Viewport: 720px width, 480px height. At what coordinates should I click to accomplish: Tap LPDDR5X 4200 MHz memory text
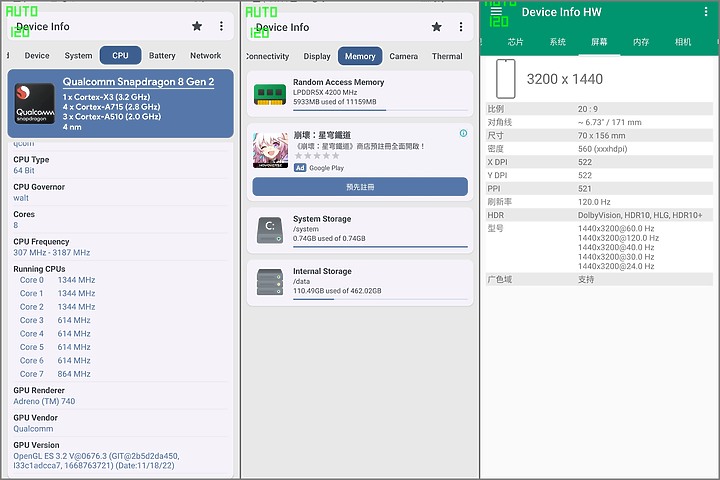(x=325, y=92)
